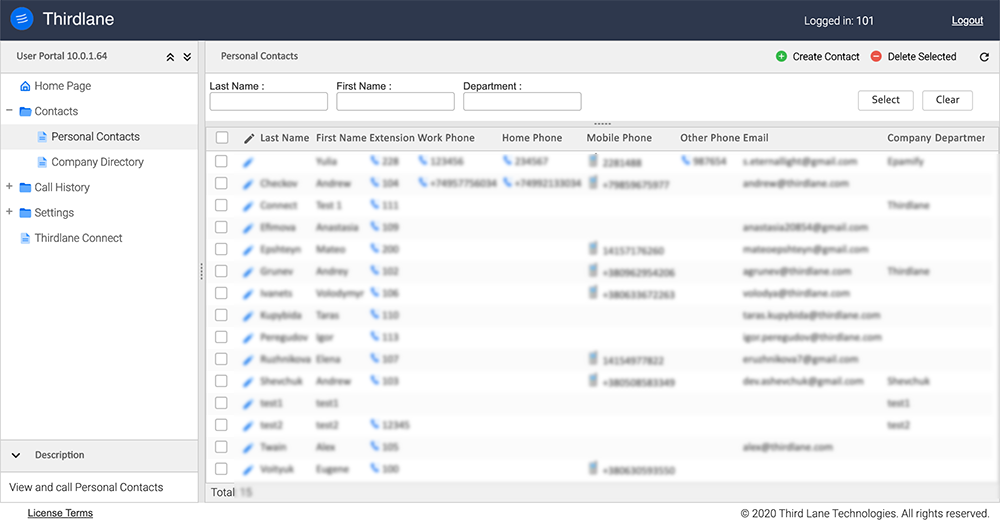Click the Home Page house icon

coord(26,86)
